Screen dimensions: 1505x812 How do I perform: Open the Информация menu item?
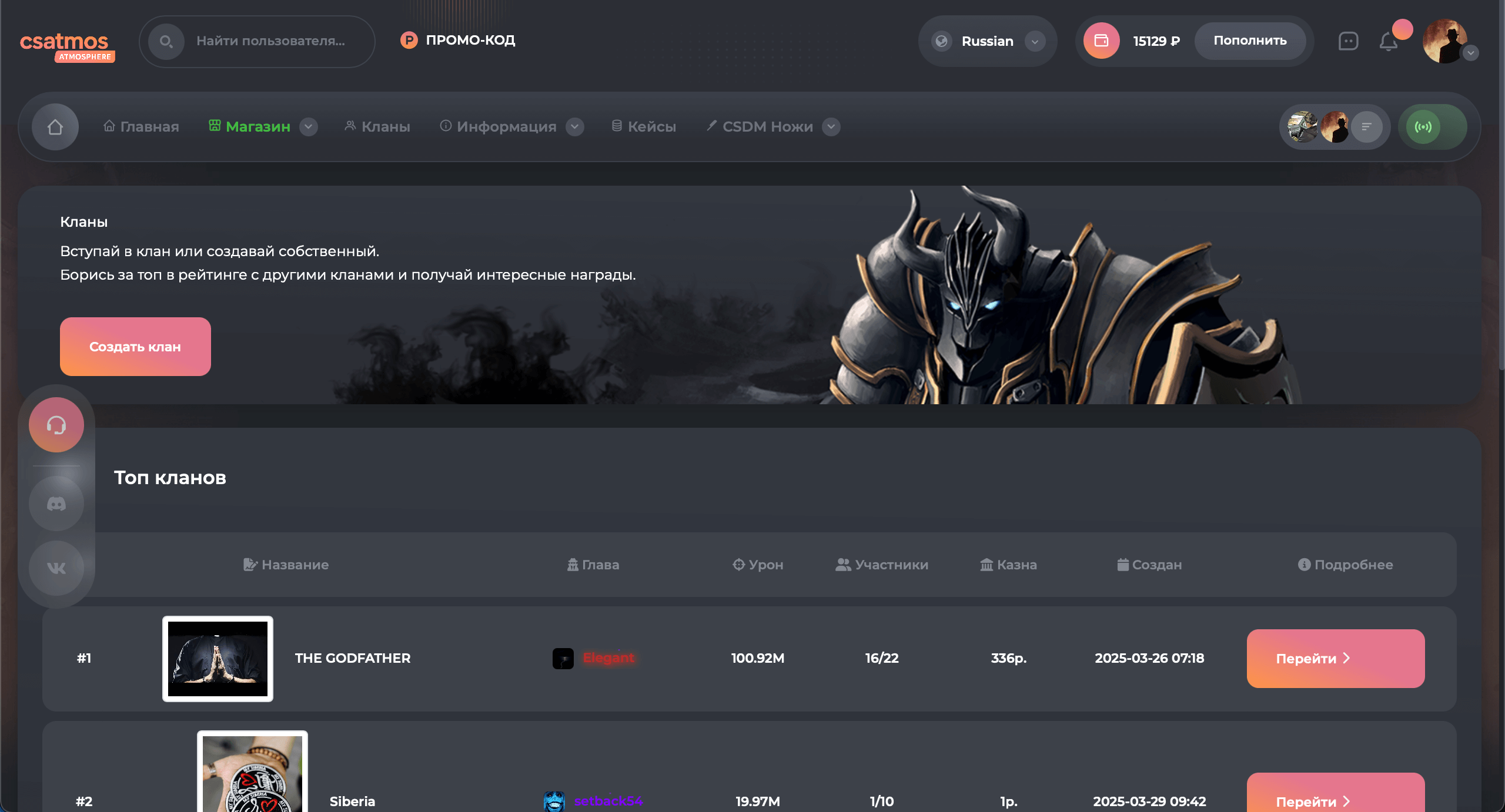(498, 126)
